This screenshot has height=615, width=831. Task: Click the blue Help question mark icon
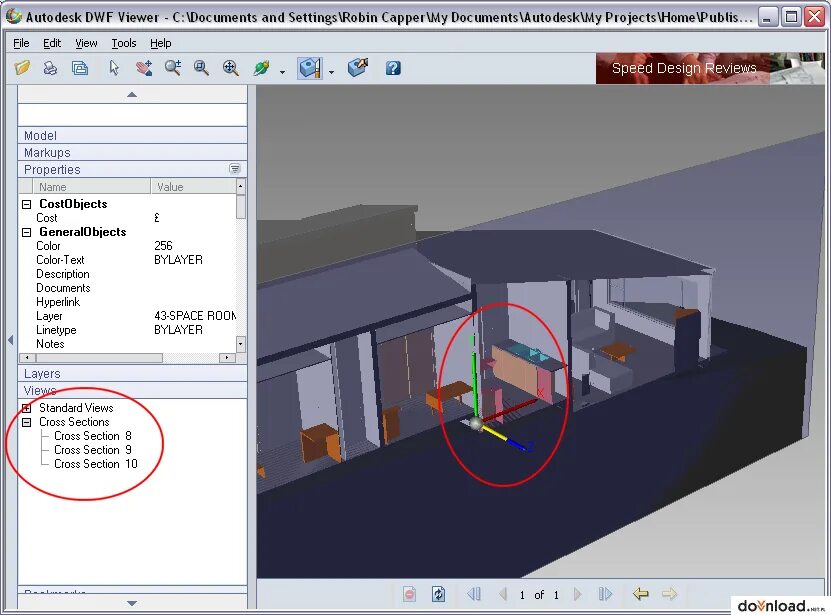[x=393, y=68]
